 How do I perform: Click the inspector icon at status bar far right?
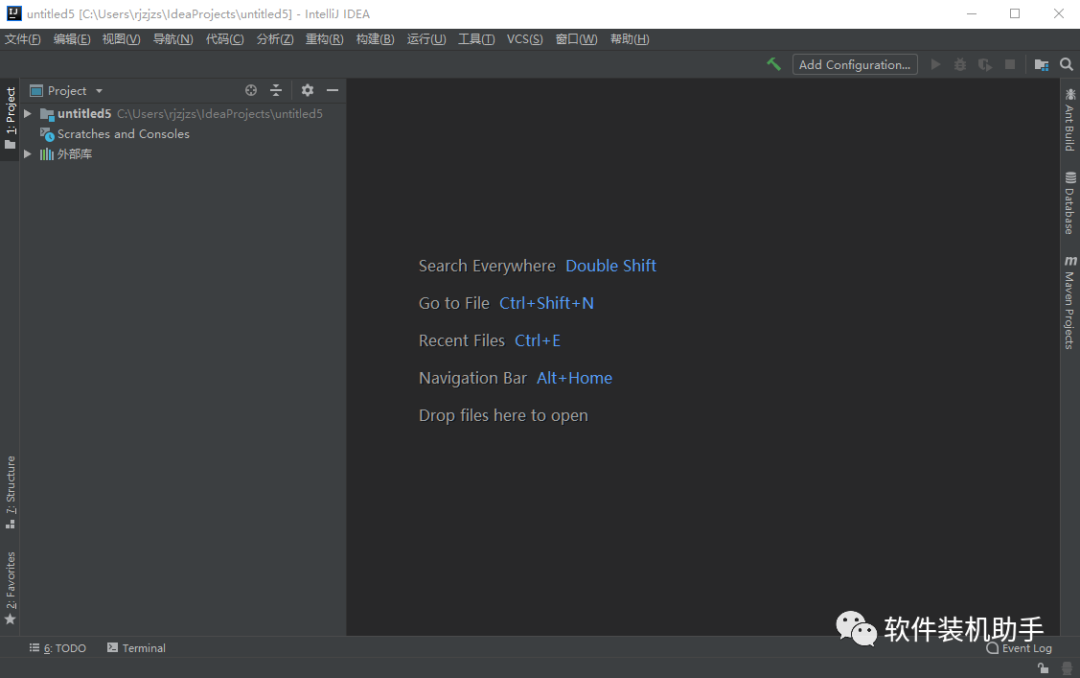point(1067,668)
